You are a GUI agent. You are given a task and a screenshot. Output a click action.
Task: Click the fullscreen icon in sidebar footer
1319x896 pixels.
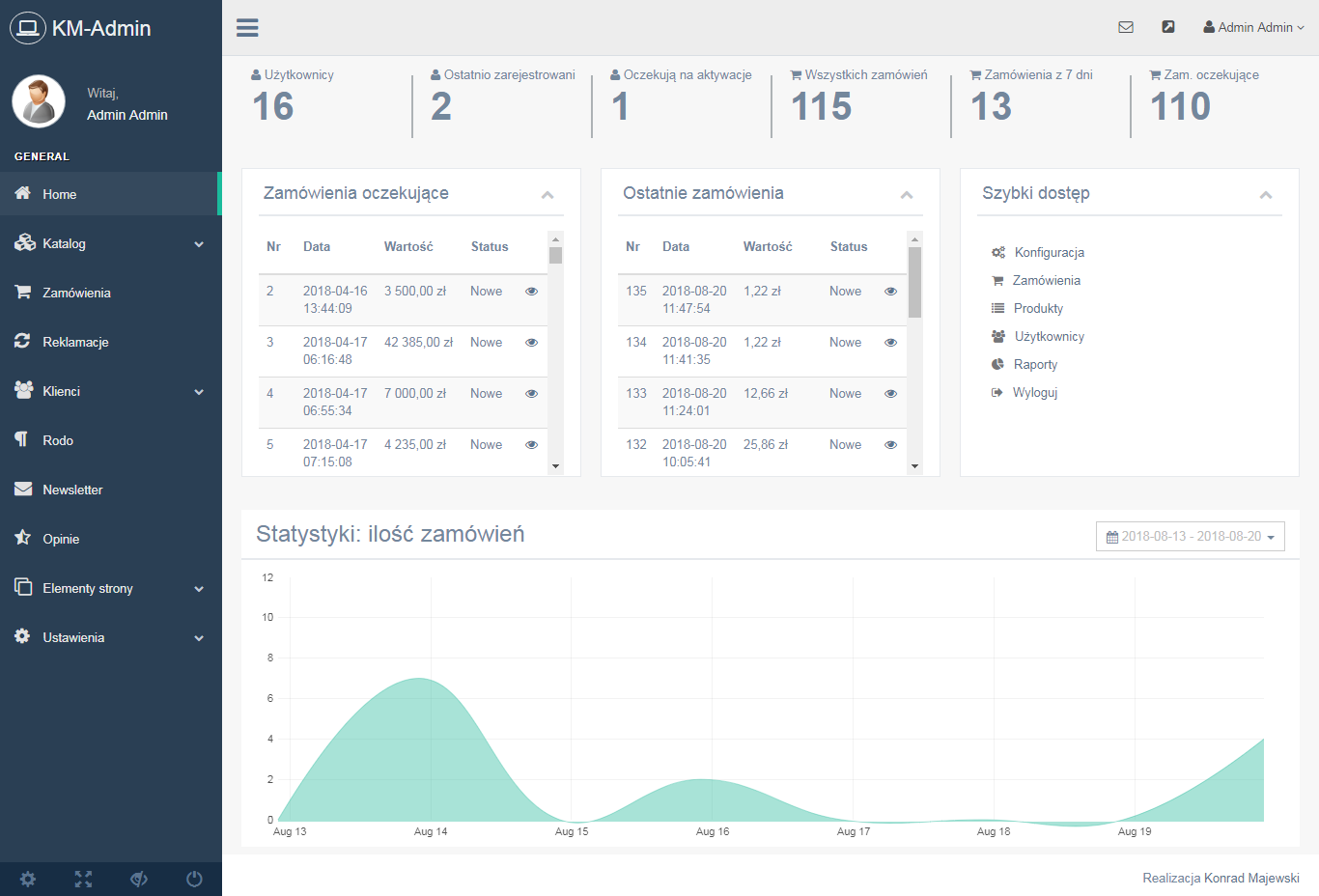click(83, 879)
